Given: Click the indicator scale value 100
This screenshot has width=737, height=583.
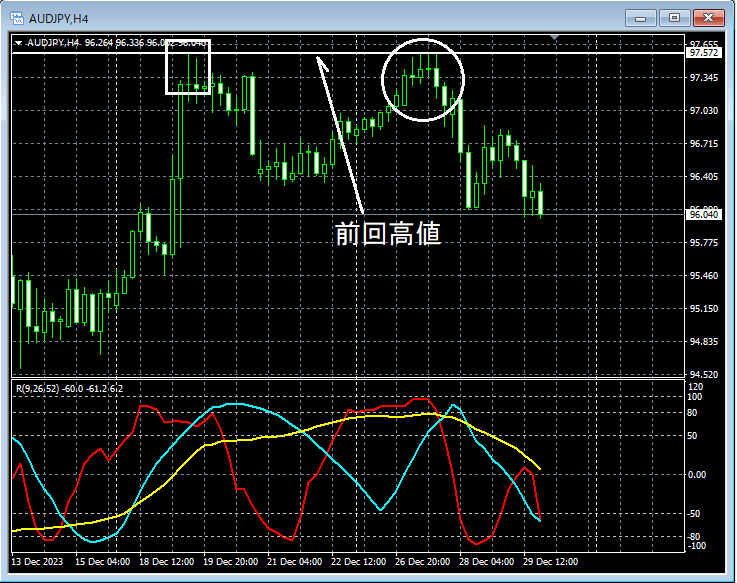Looking at the screenshot, I should (694, 396).
